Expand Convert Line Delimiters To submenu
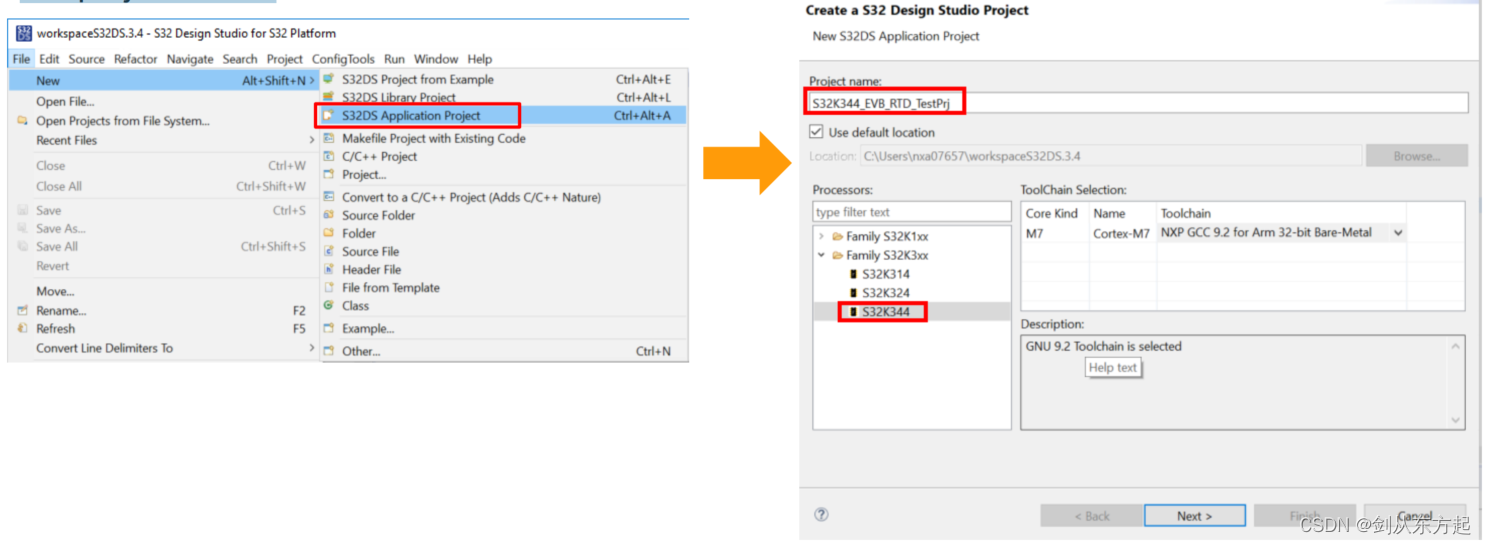 (x=164, y=348)
